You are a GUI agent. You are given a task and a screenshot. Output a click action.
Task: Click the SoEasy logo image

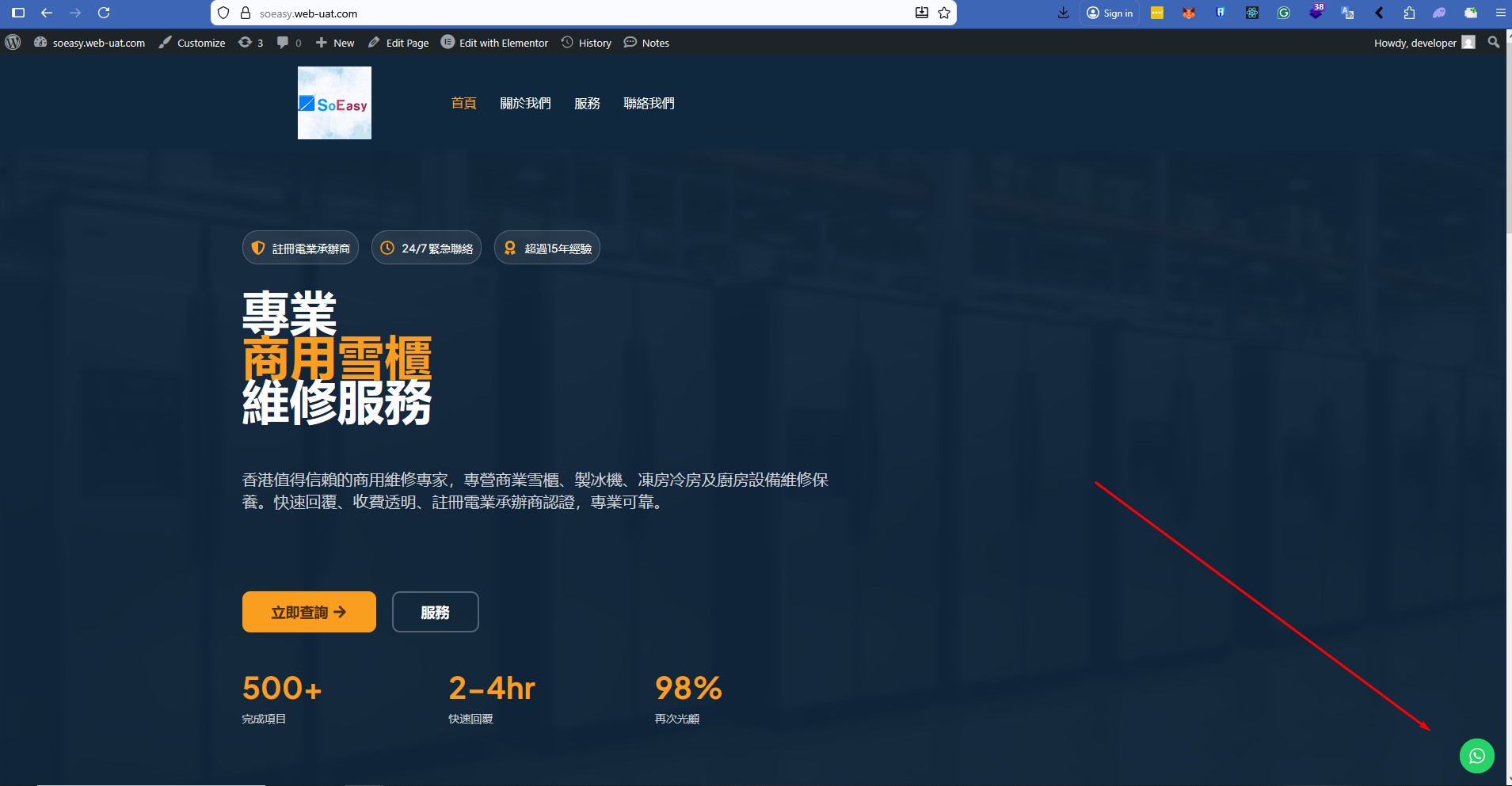[333, 103]
